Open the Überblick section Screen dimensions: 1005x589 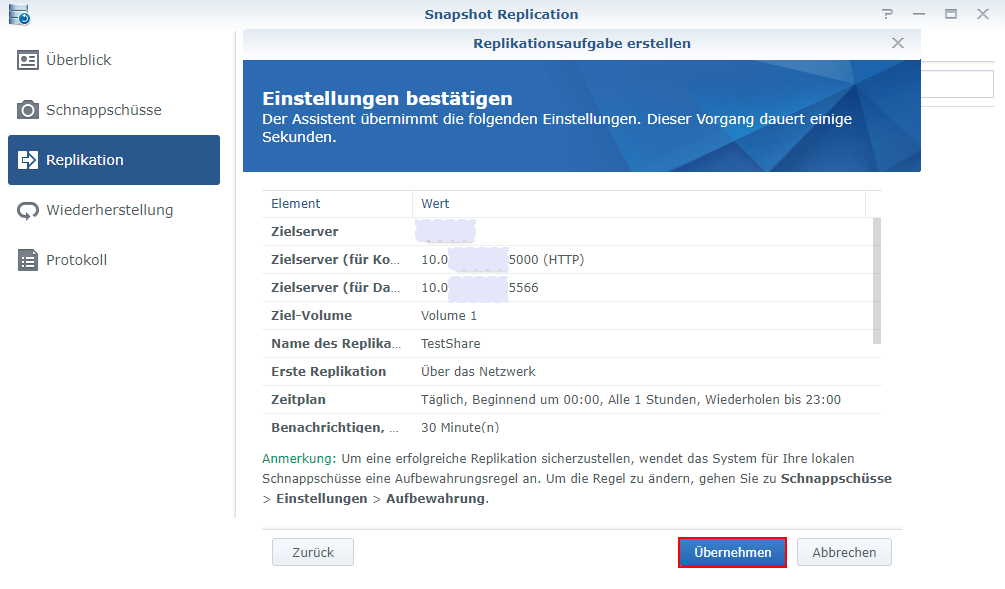(x=78, y=60)
